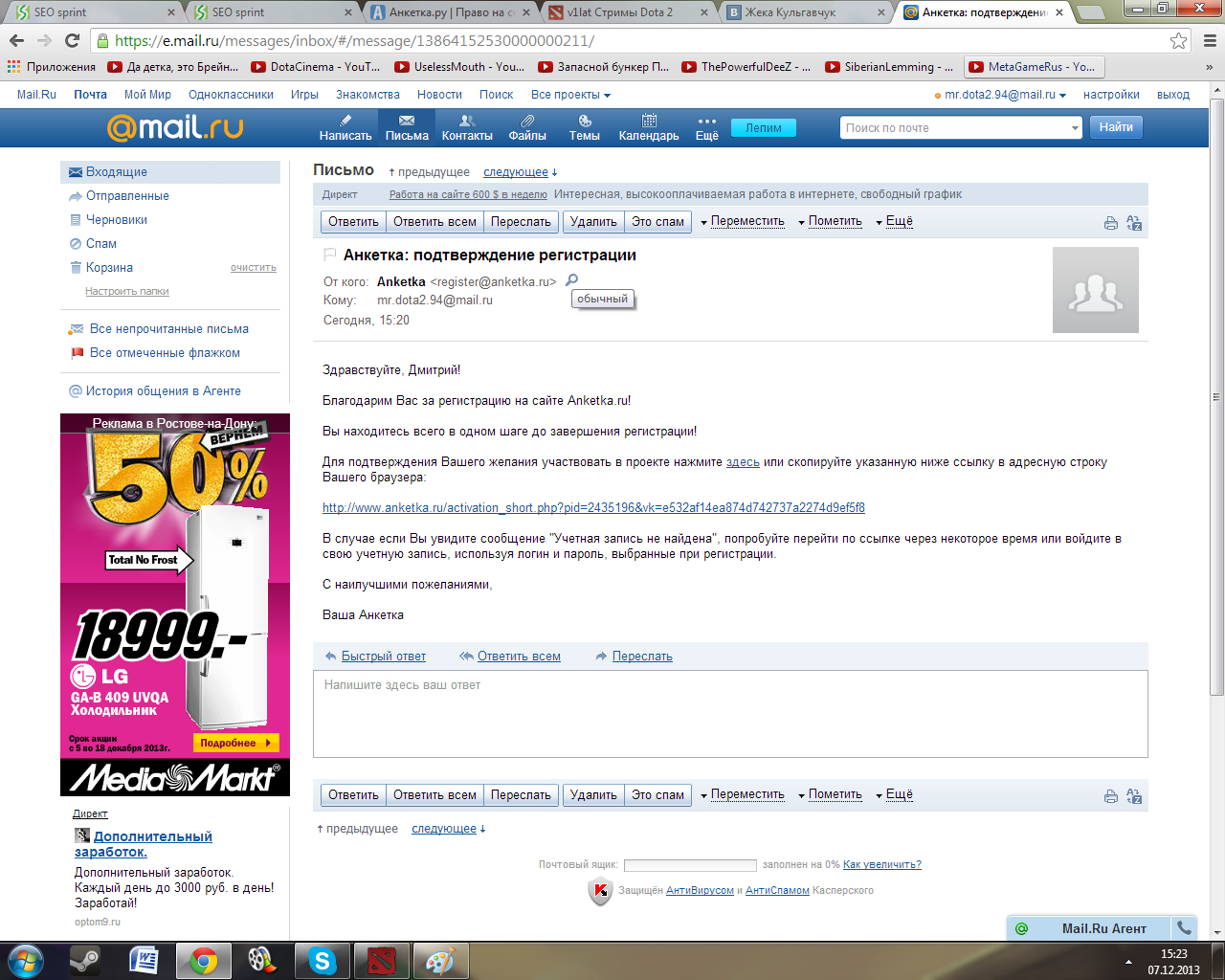Screen dimensions: 1225x980
Task: Click the reply text box "Напишите здесь ваш ответ"
Action: 730,714
